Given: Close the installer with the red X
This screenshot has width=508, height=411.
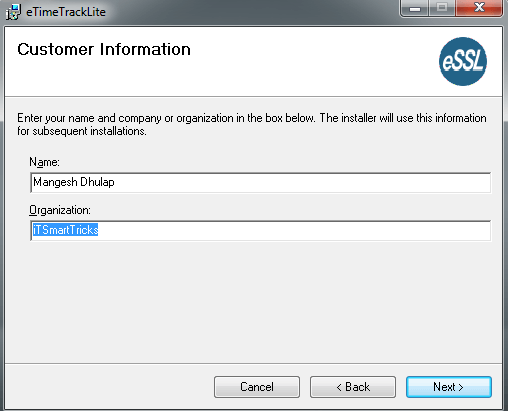Looking at the screenshot, I should [479, 8].
